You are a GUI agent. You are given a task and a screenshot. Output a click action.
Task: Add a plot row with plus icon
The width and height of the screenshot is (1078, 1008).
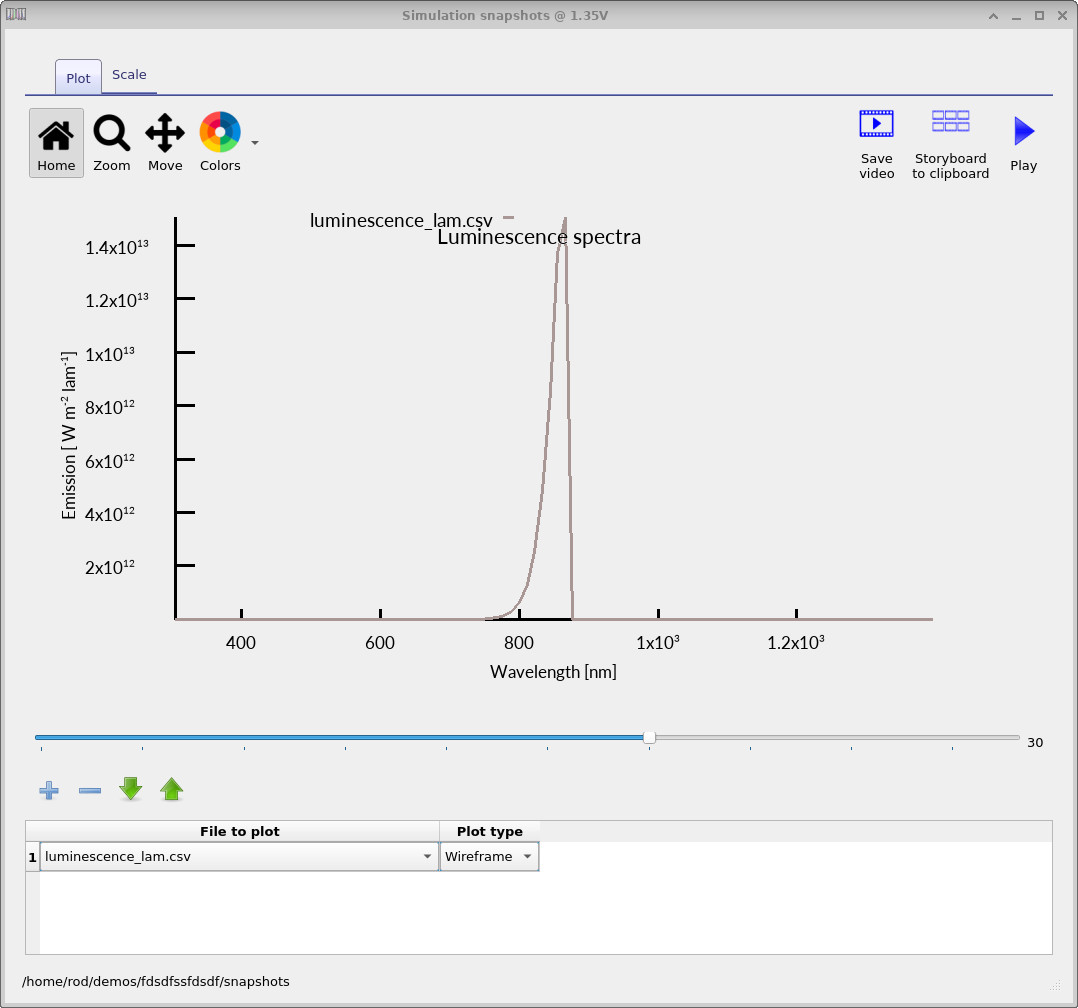pos(49,790)
